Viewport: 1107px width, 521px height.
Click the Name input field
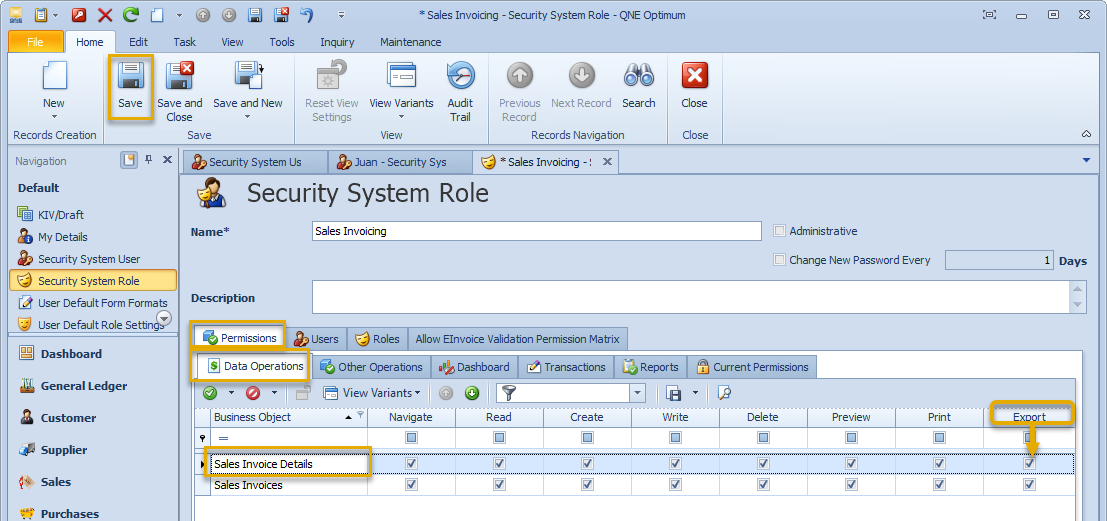coord(537,231)
